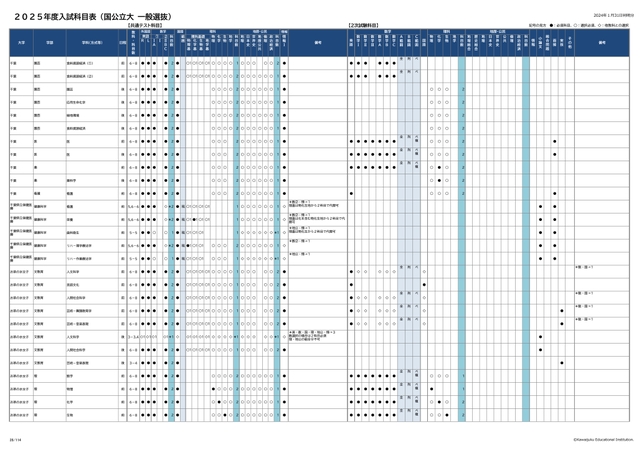This screenshot has height=455, width=644.
Task: Select the お茶の水女子 言語文化 department cell
Action: coord(73,283)
